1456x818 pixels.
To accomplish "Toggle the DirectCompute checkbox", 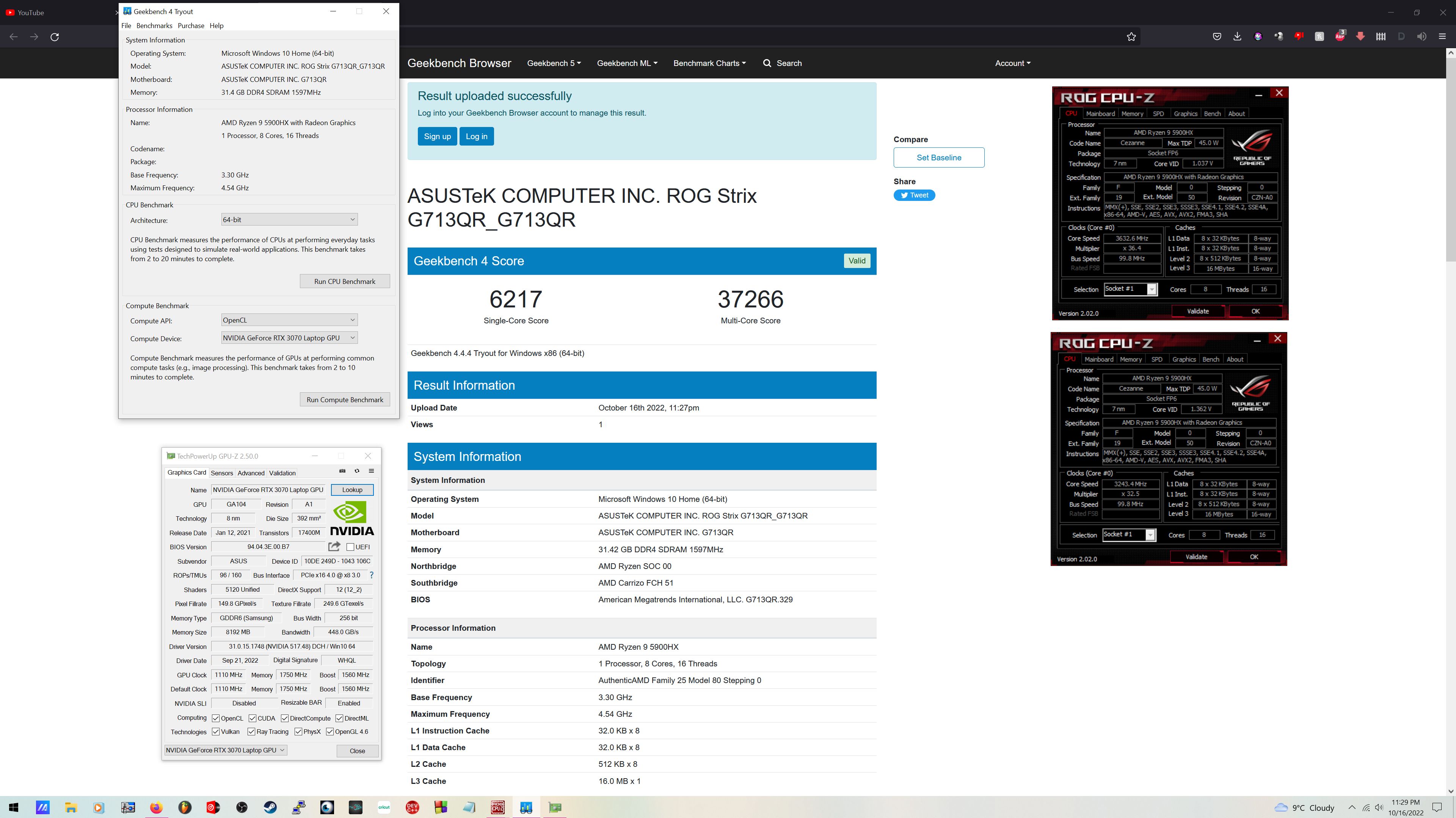I will tap(285, 718).
